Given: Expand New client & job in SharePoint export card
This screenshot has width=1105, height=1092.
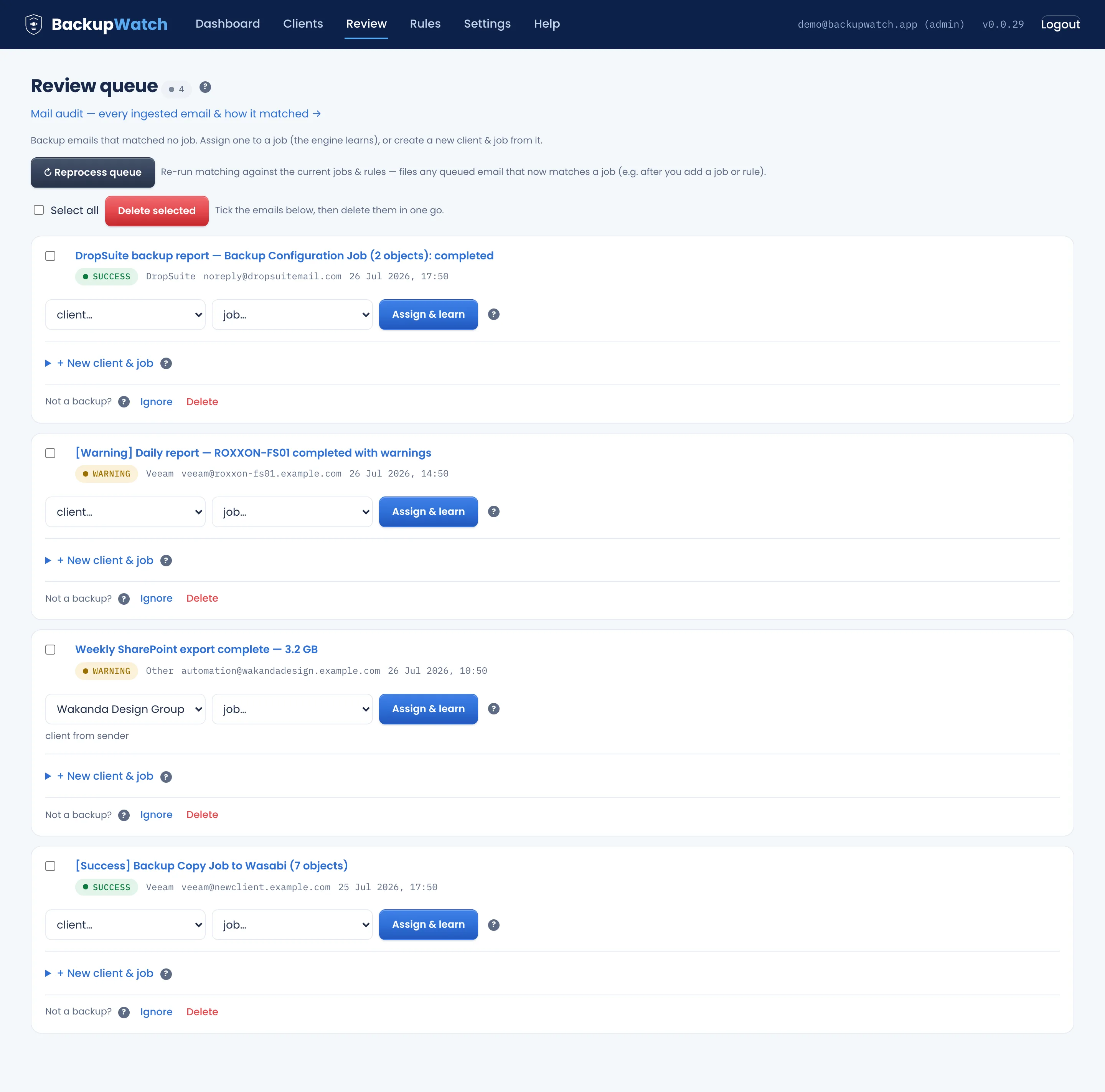Looking at the screenshot, I should click(99, 776).
